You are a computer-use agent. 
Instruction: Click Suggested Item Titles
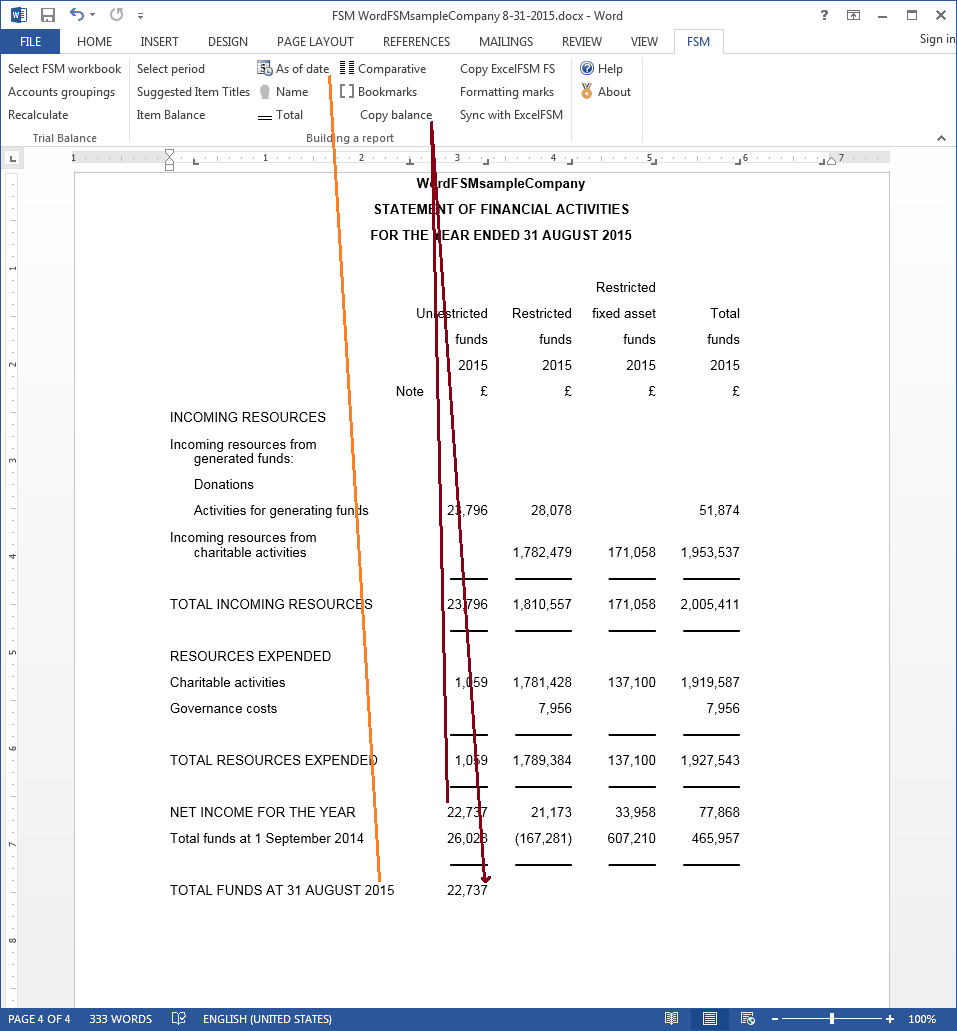click(193, 91)
